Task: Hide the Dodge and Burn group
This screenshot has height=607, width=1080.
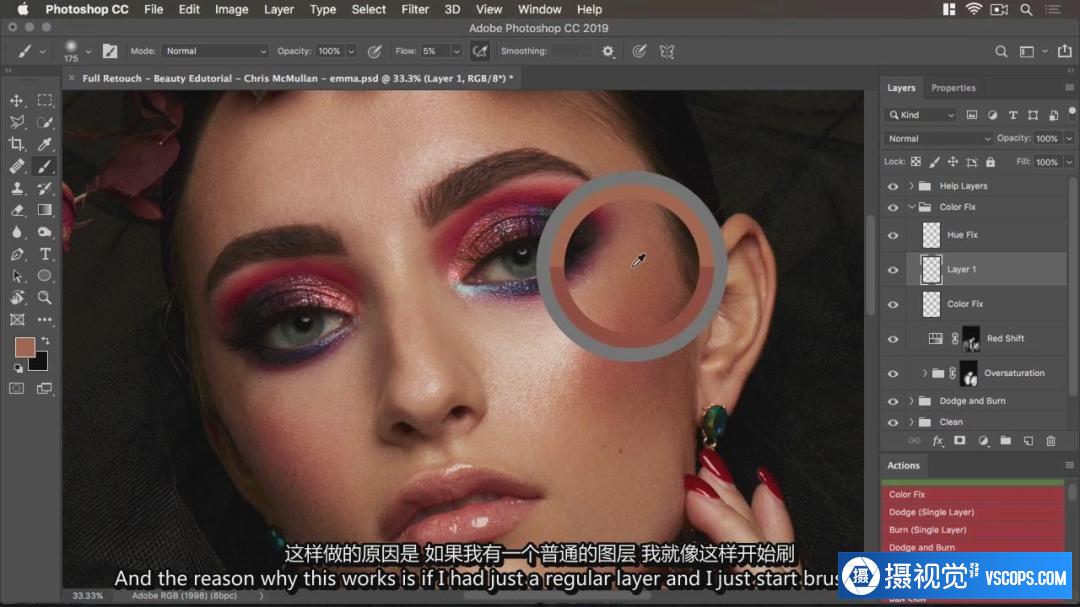Action: point(893,401)
